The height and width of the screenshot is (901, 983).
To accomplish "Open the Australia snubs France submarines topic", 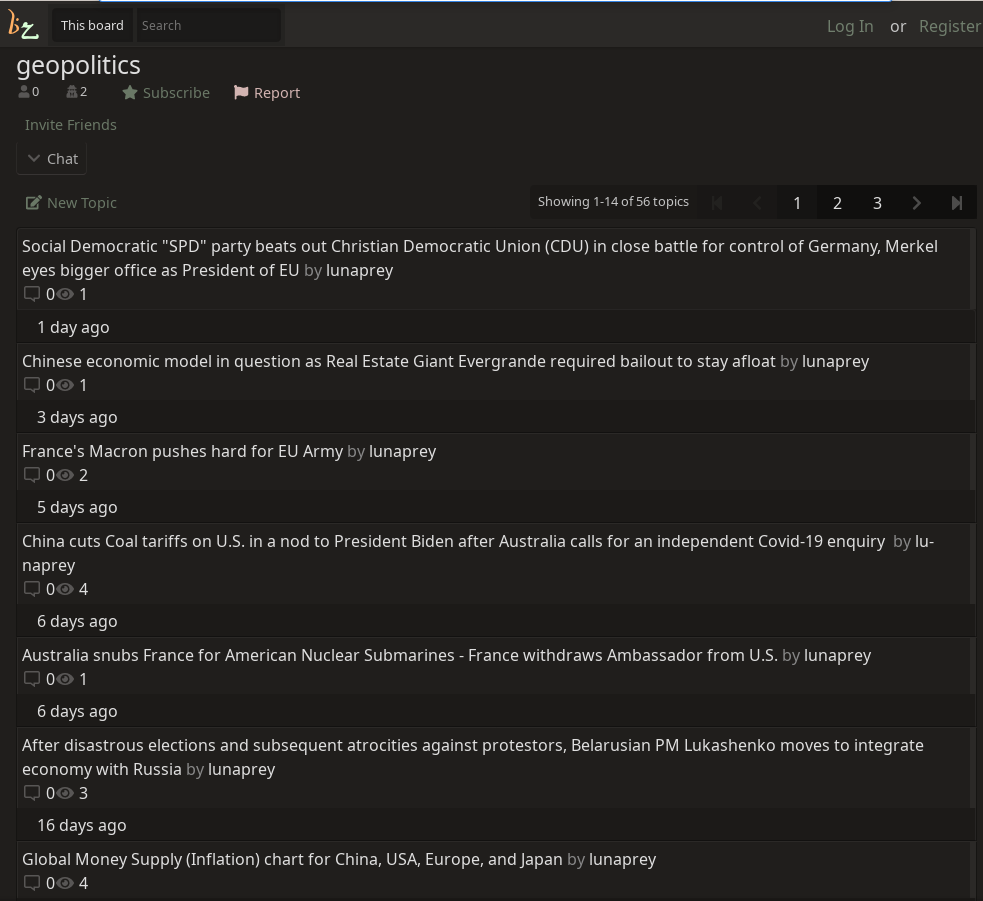I will click(399, 655).
